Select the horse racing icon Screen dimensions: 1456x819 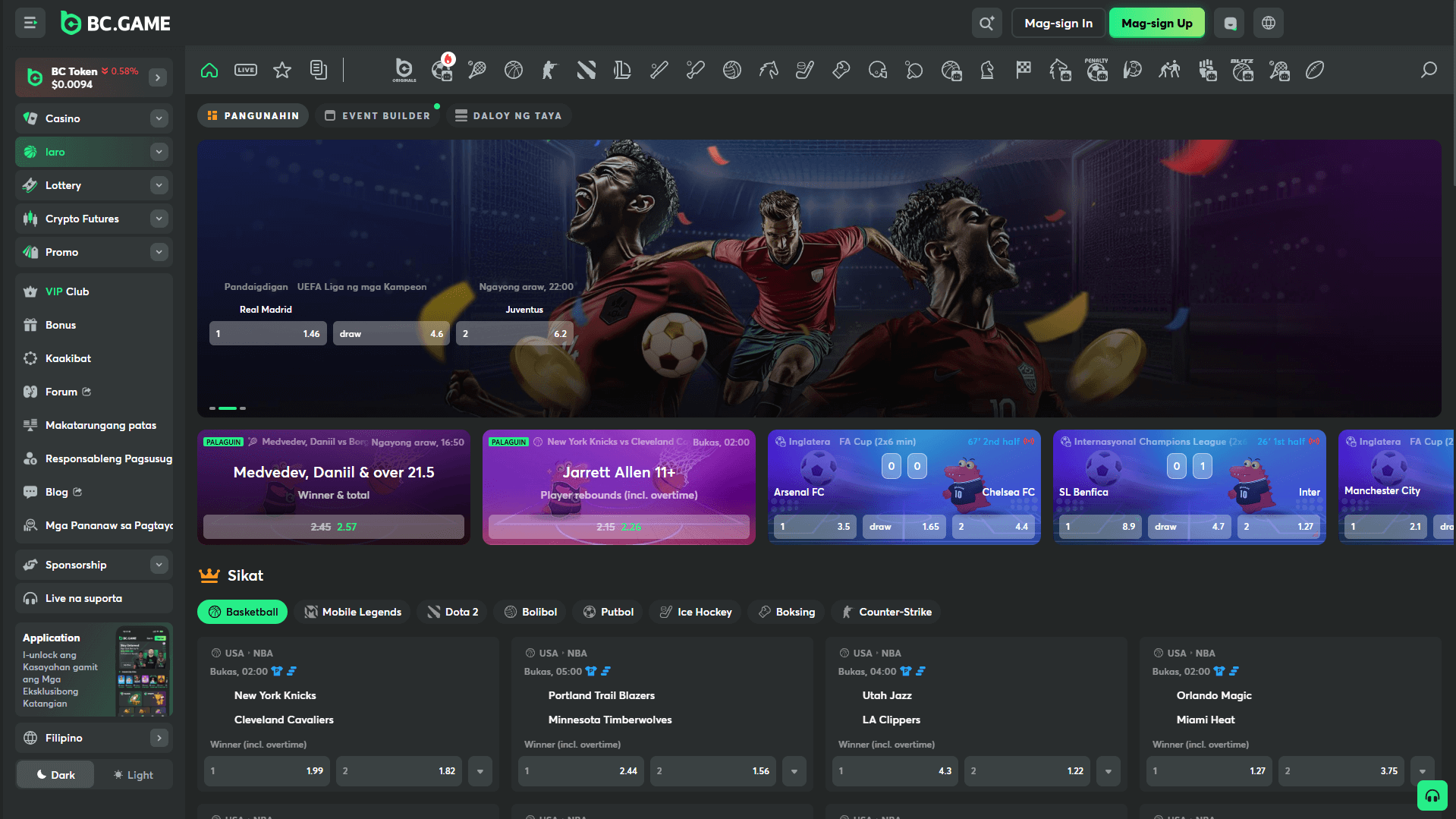coord(769,70)
